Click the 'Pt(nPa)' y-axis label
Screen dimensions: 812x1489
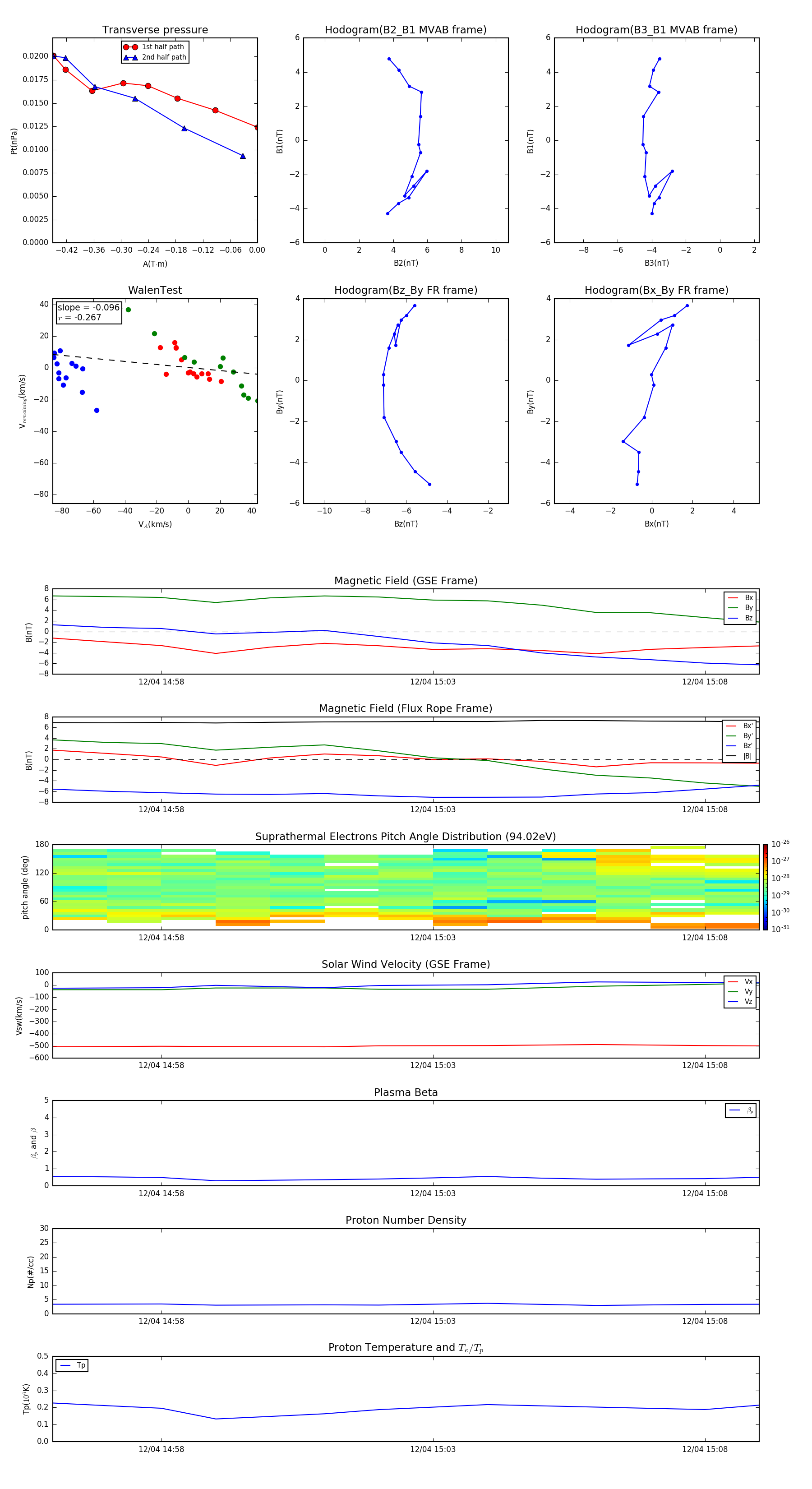(14, 141)
